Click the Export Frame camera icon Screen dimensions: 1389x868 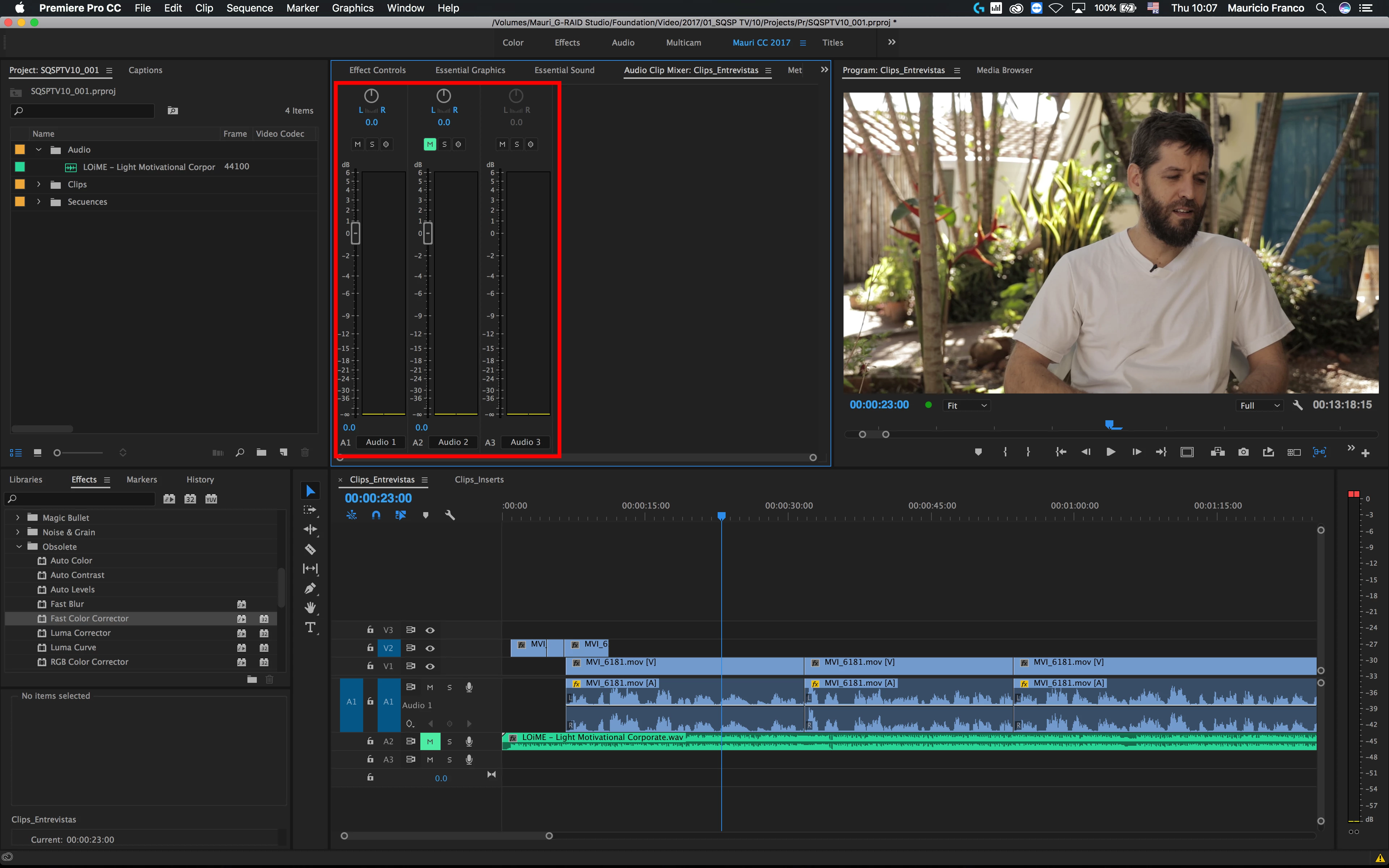1243,452
